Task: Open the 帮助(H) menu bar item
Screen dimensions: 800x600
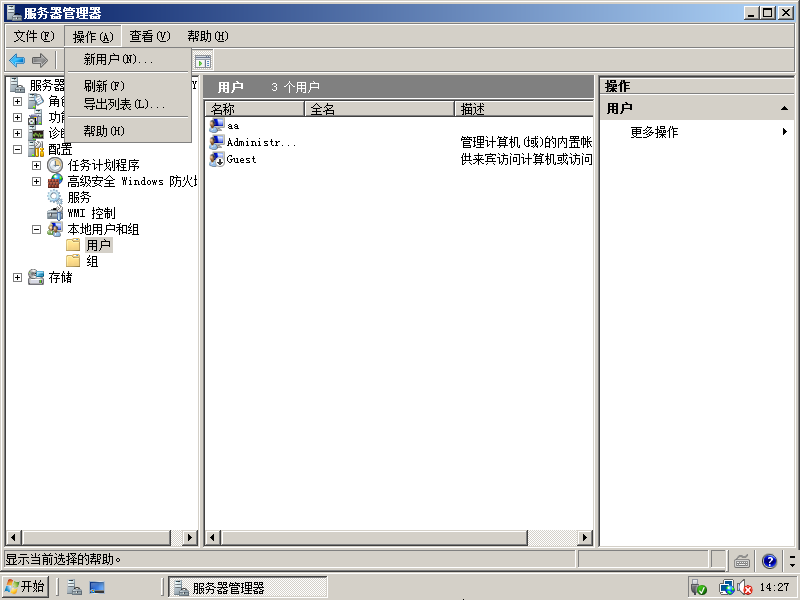Action: click(207, 36)
